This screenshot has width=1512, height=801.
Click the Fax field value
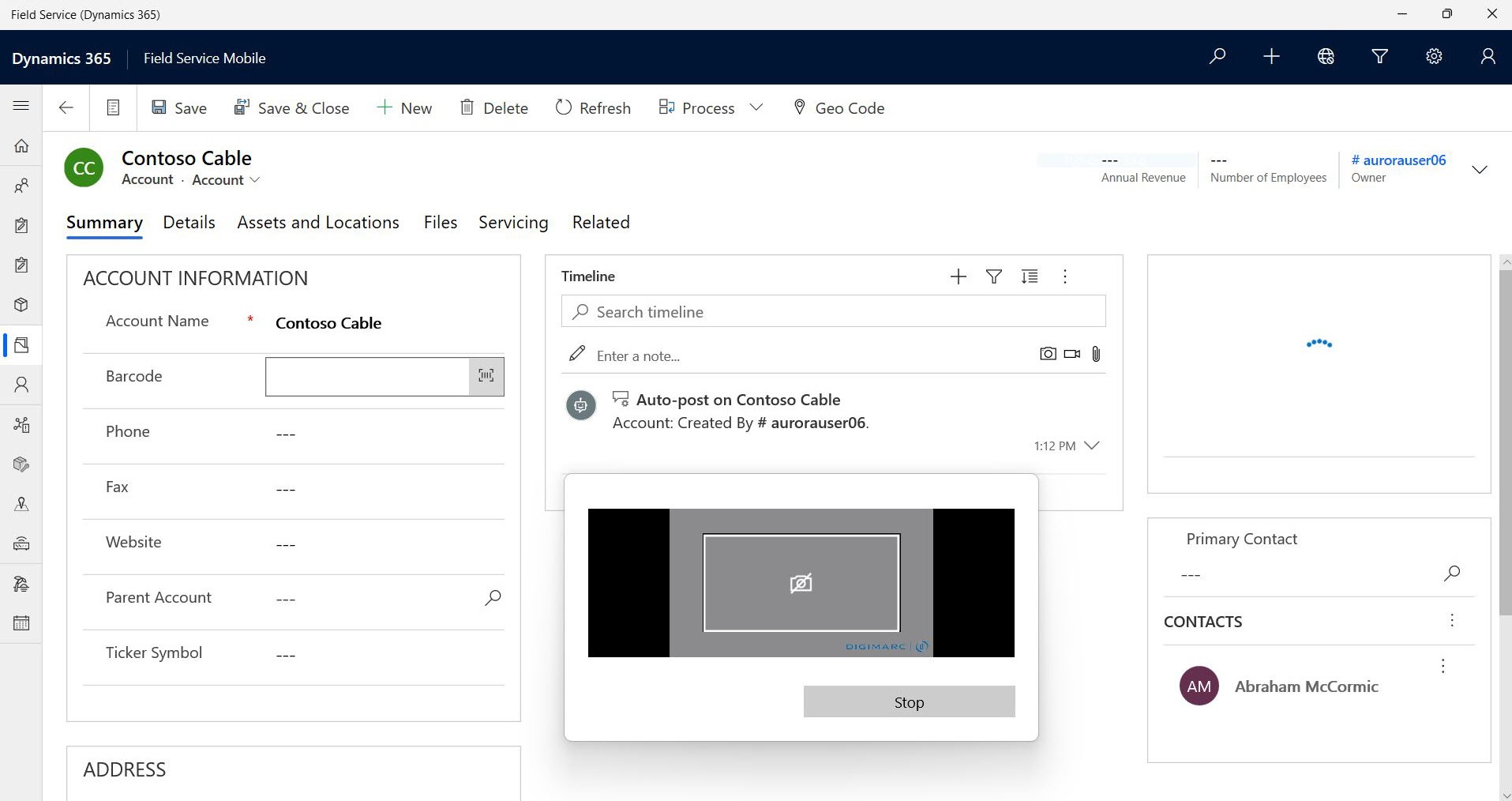[286, 490]
